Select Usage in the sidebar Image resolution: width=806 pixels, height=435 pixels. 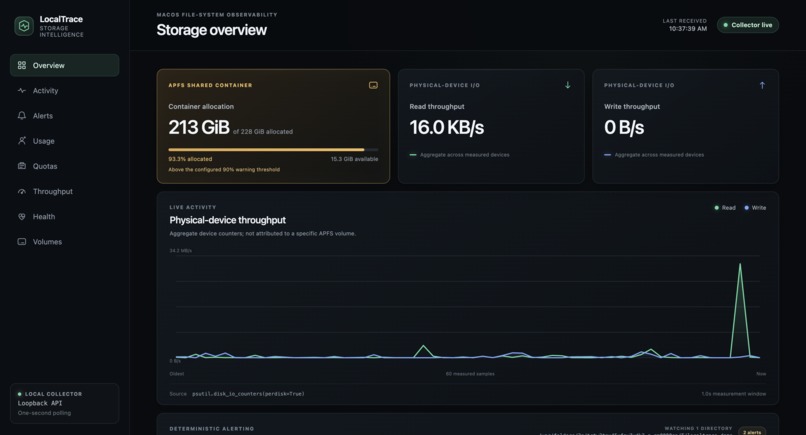[x=64, y=141]
